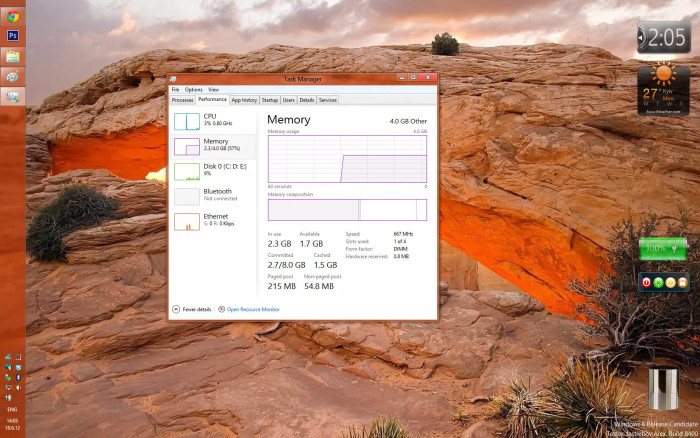Click the yellow button on power gadget

[670, 282]
